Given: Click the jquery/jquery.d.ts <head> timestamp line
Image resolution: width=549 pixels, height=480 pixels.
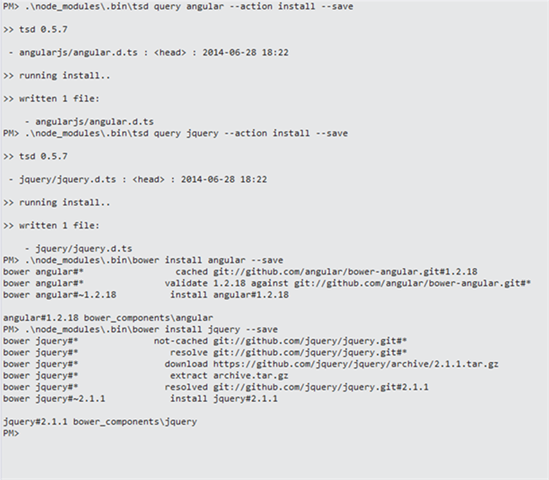Looking at the screenshot, I should tap(138, 180).
